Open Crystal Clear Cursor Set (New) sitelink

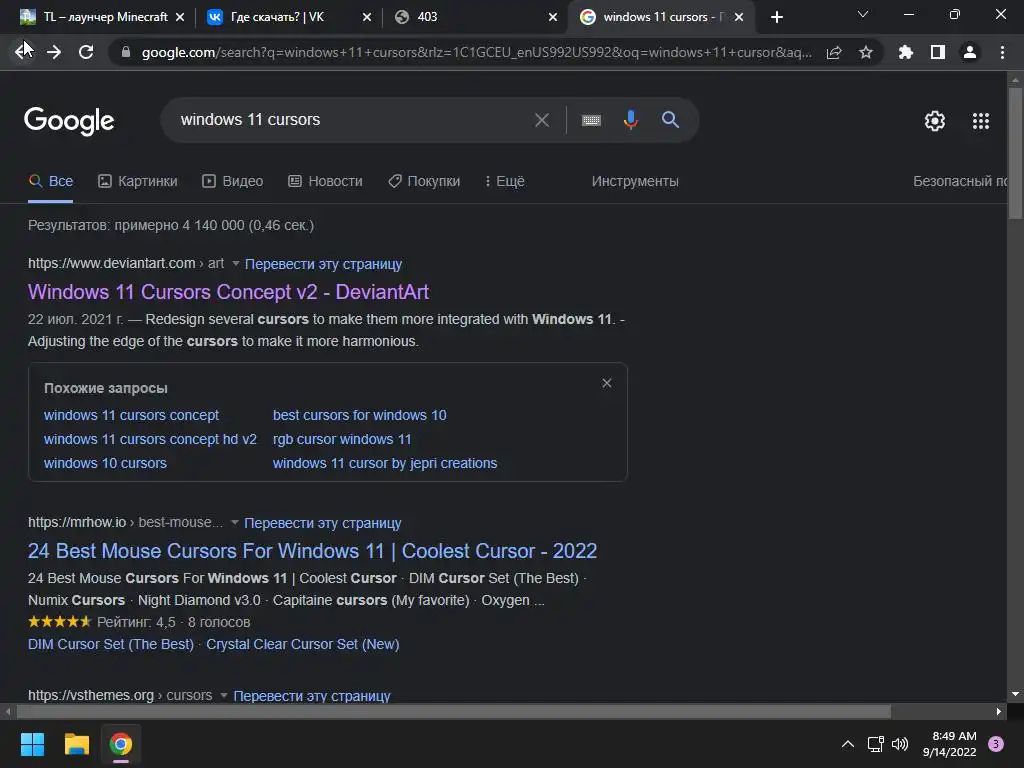click(x=303, y=645)
